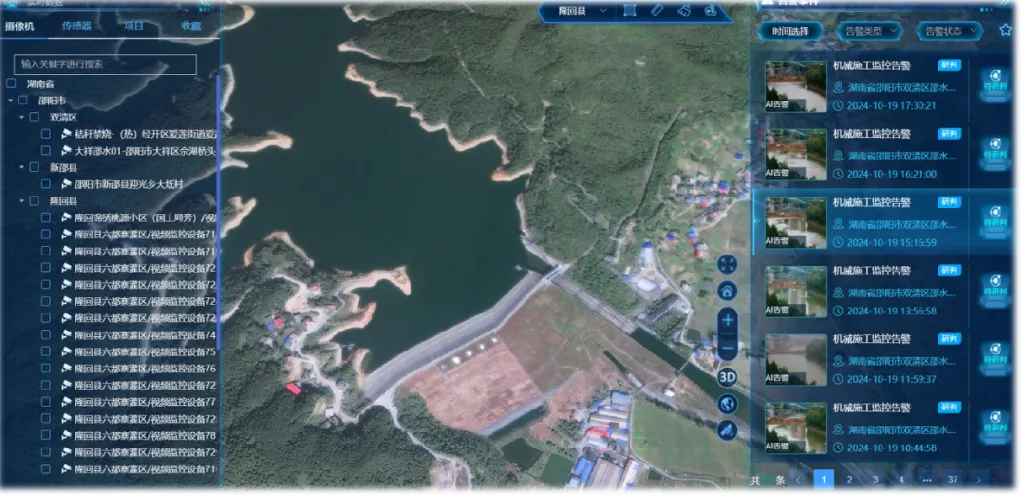This screenshot has width=1023, height=496.
Task: Check the 湖南省 checkbox
Action: [10, 84]
